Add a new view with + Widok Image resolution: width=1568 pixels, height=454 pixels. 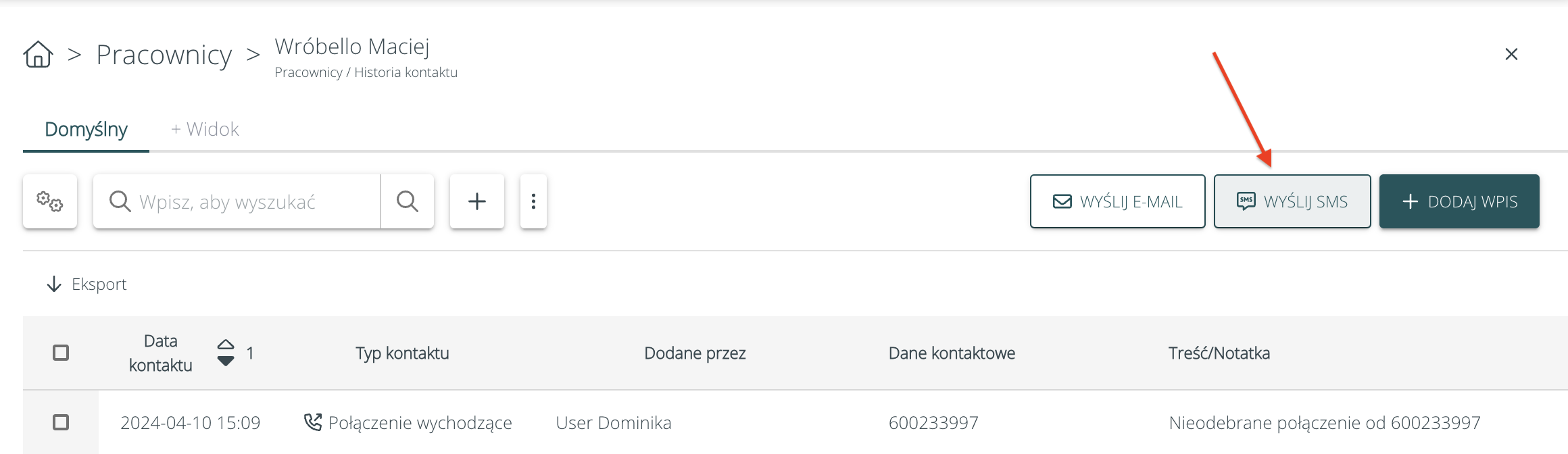(205, 129)
